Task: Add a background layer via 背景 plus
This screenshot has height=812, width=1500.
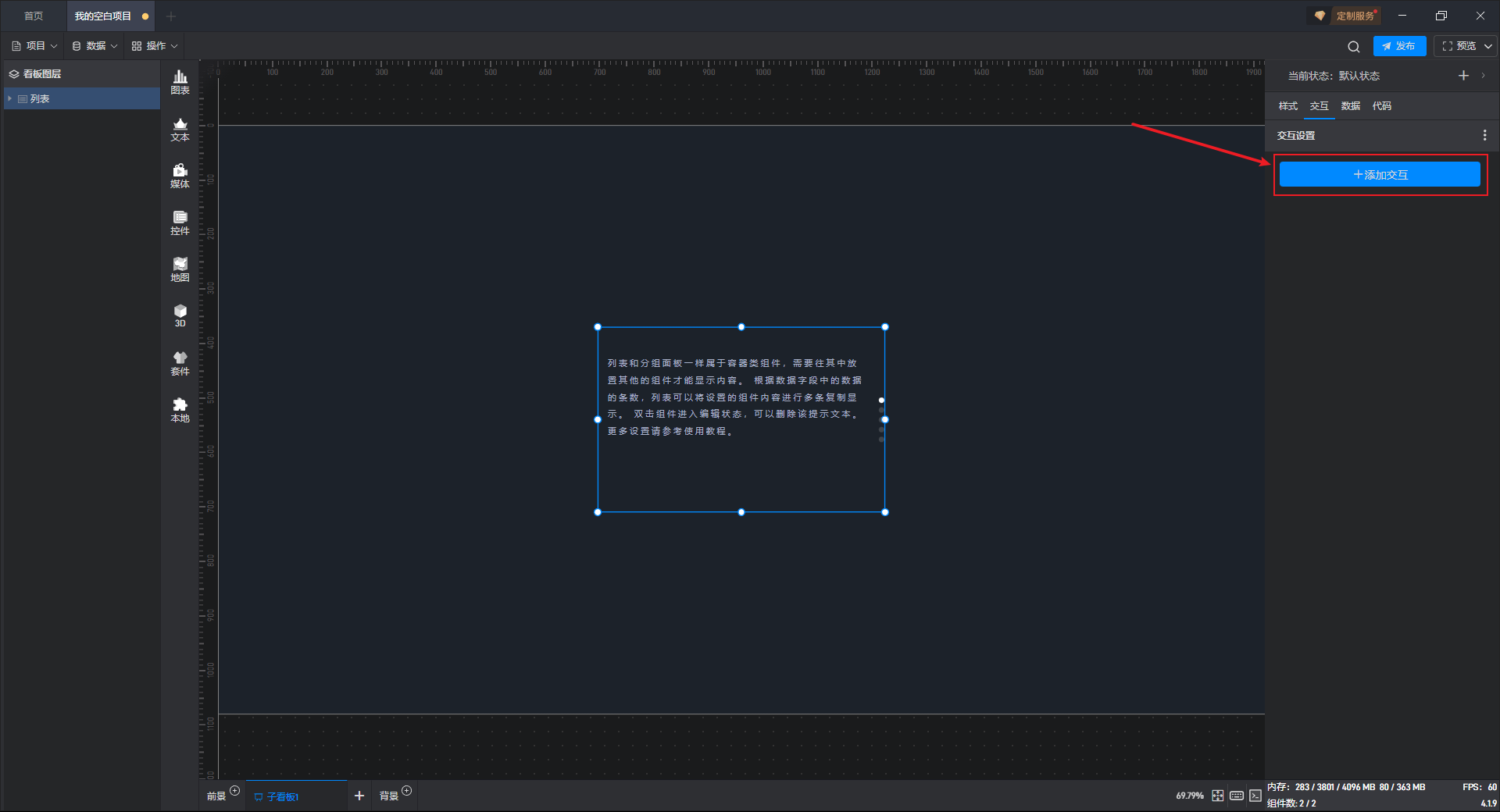Action: 407,791
